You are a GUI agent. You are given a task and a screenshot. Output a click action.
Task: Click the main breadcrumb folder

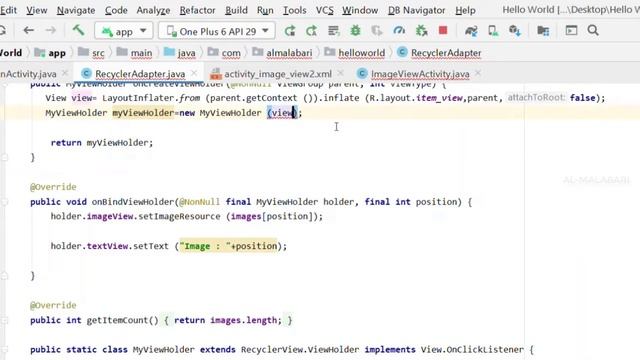point(134,53)
